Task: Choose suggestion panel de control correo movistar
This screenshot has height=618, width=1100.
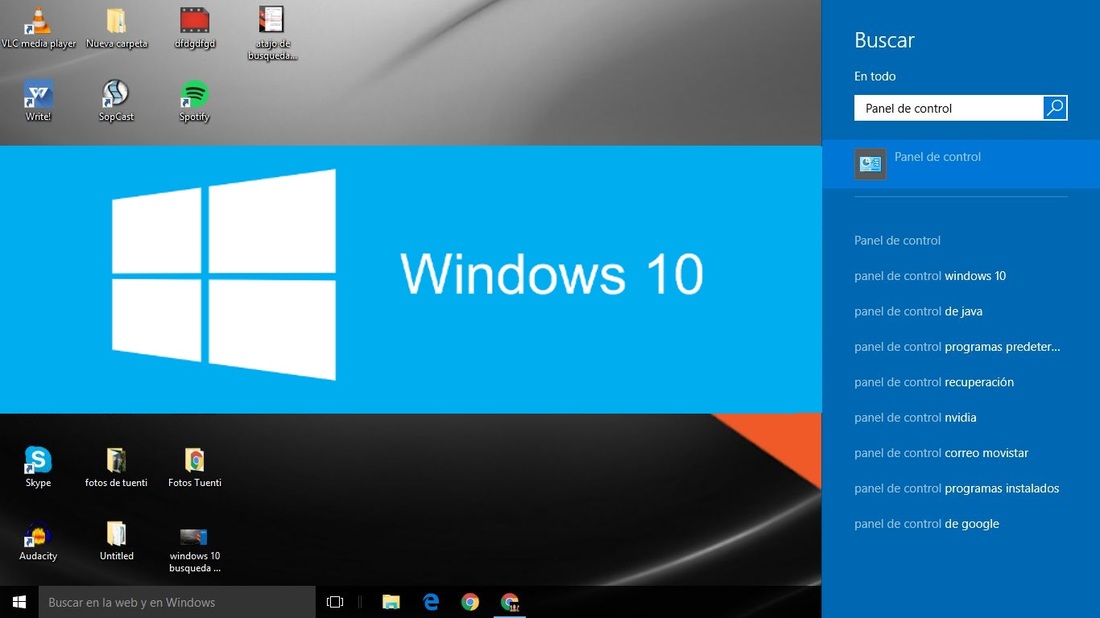Action: click(x=941, y=452)
